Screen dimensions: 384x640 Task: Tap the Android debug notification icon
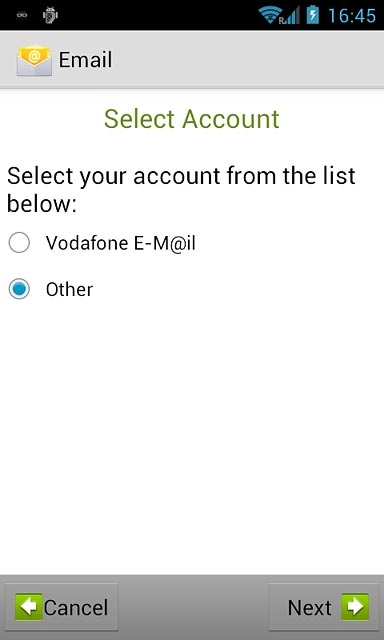click(x=50, y=15)
